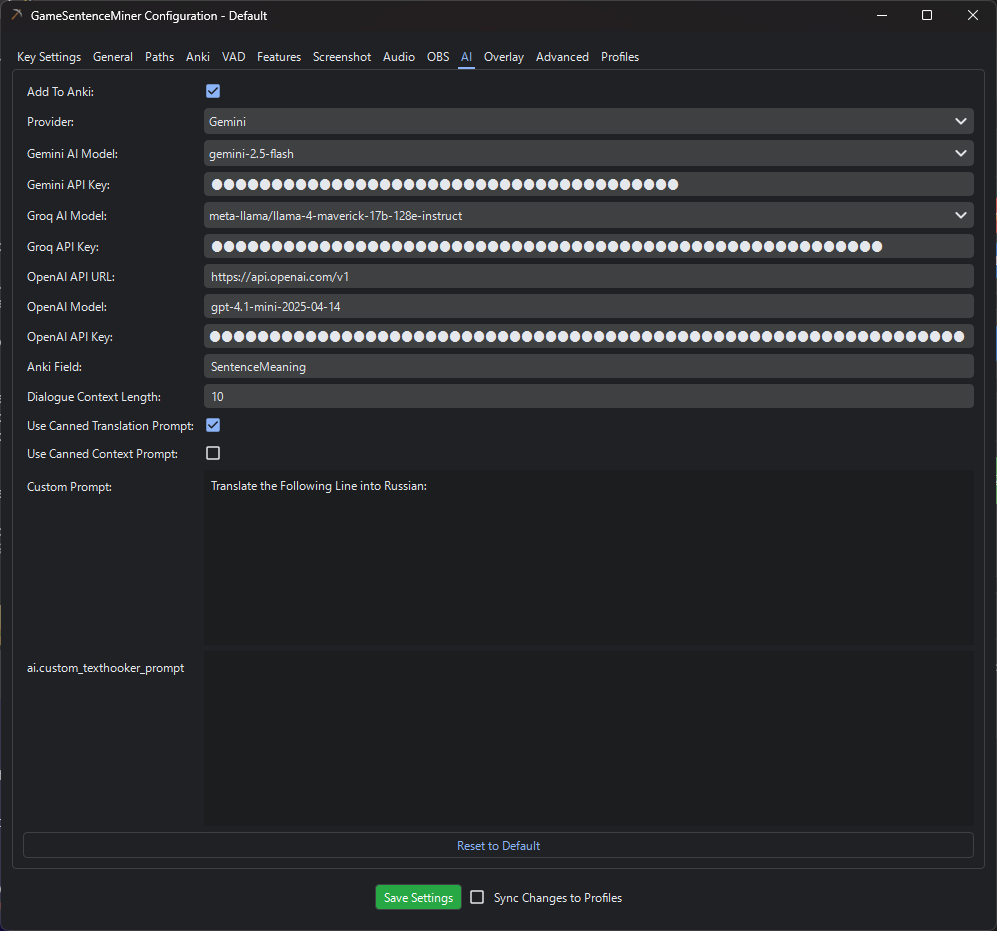Open the Anki settings tab
Image resolution: width=997 pixels, height=931 pixels.
click(x=197, y=57)
